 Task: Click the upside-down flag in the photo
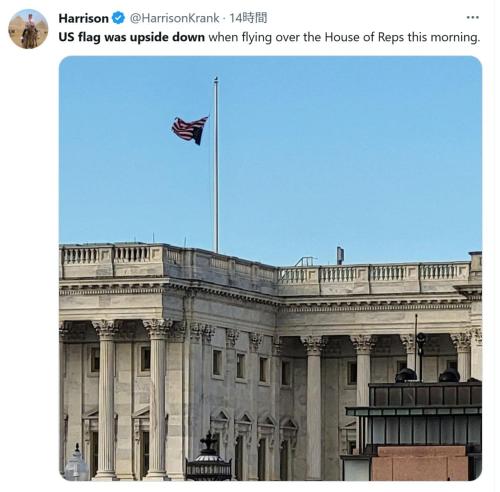190,130
